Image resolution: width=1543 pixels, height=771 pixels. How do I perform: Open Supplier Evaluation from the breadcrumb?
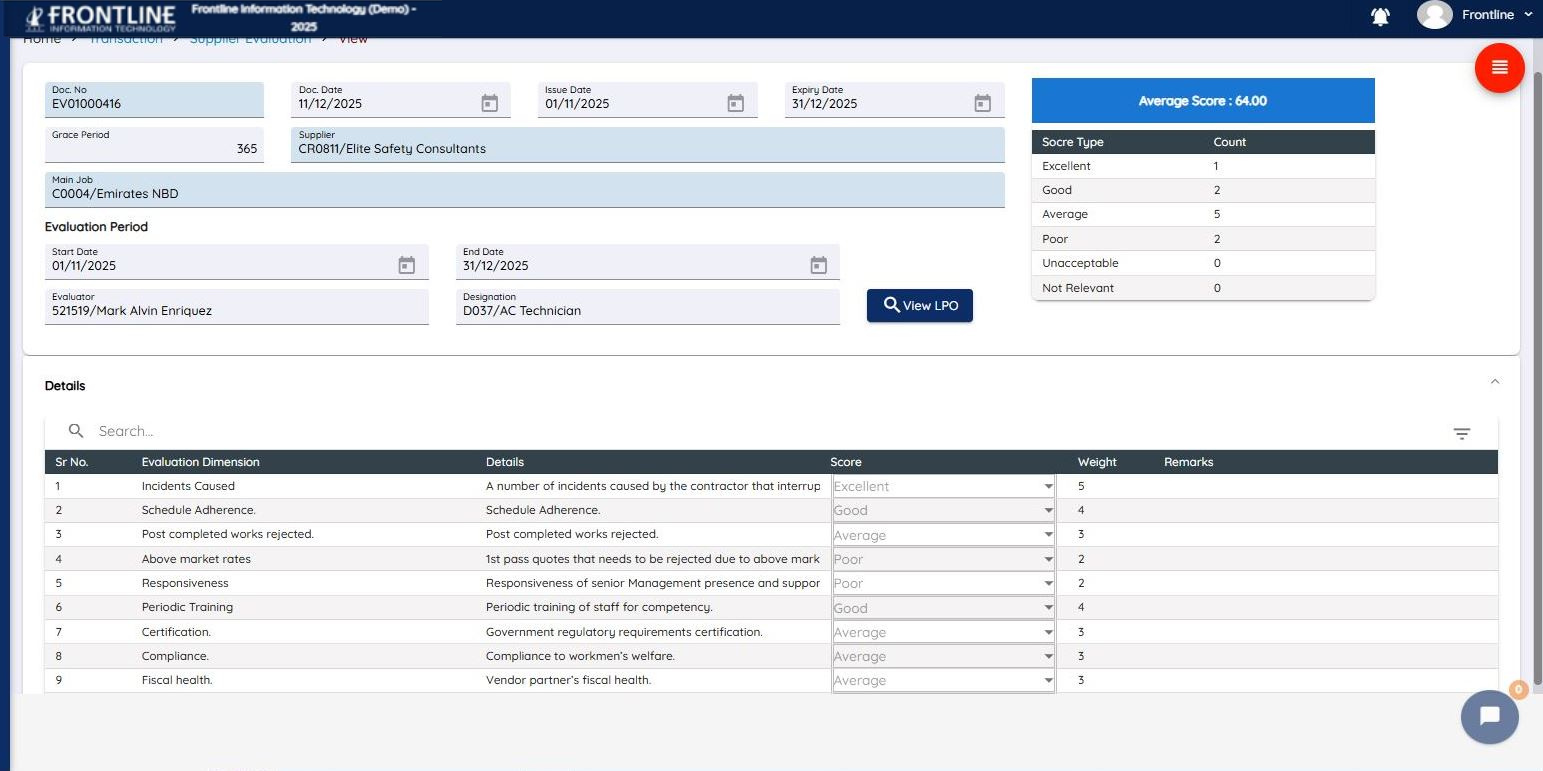pos(250,38)
